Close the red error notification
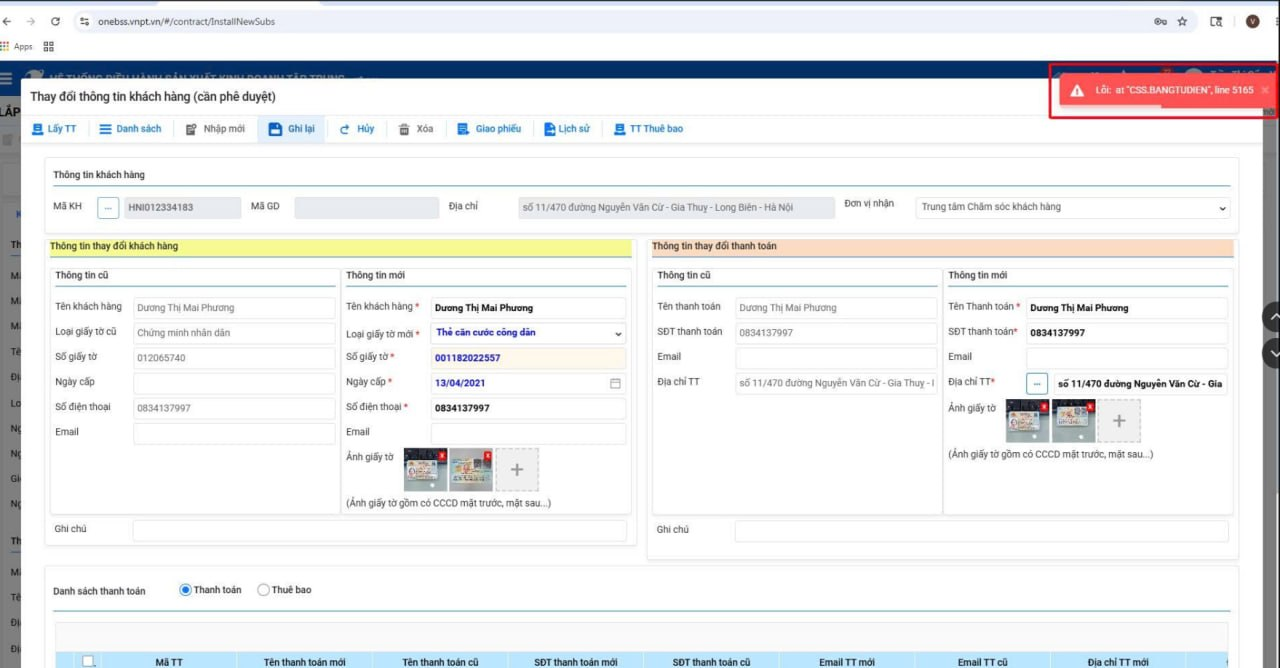1280x668 pixels. coord(1265,90)
